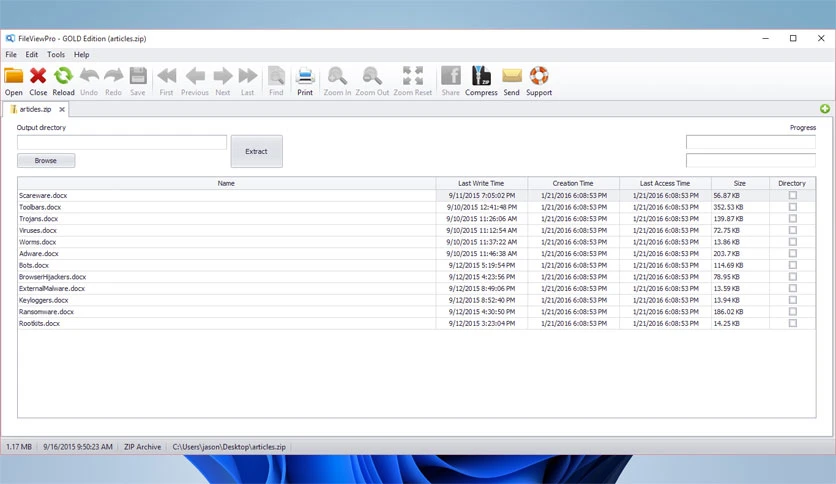Select the articles.zip tab
This screenshot has width=836, height=484.
click(x=35, y=109)
